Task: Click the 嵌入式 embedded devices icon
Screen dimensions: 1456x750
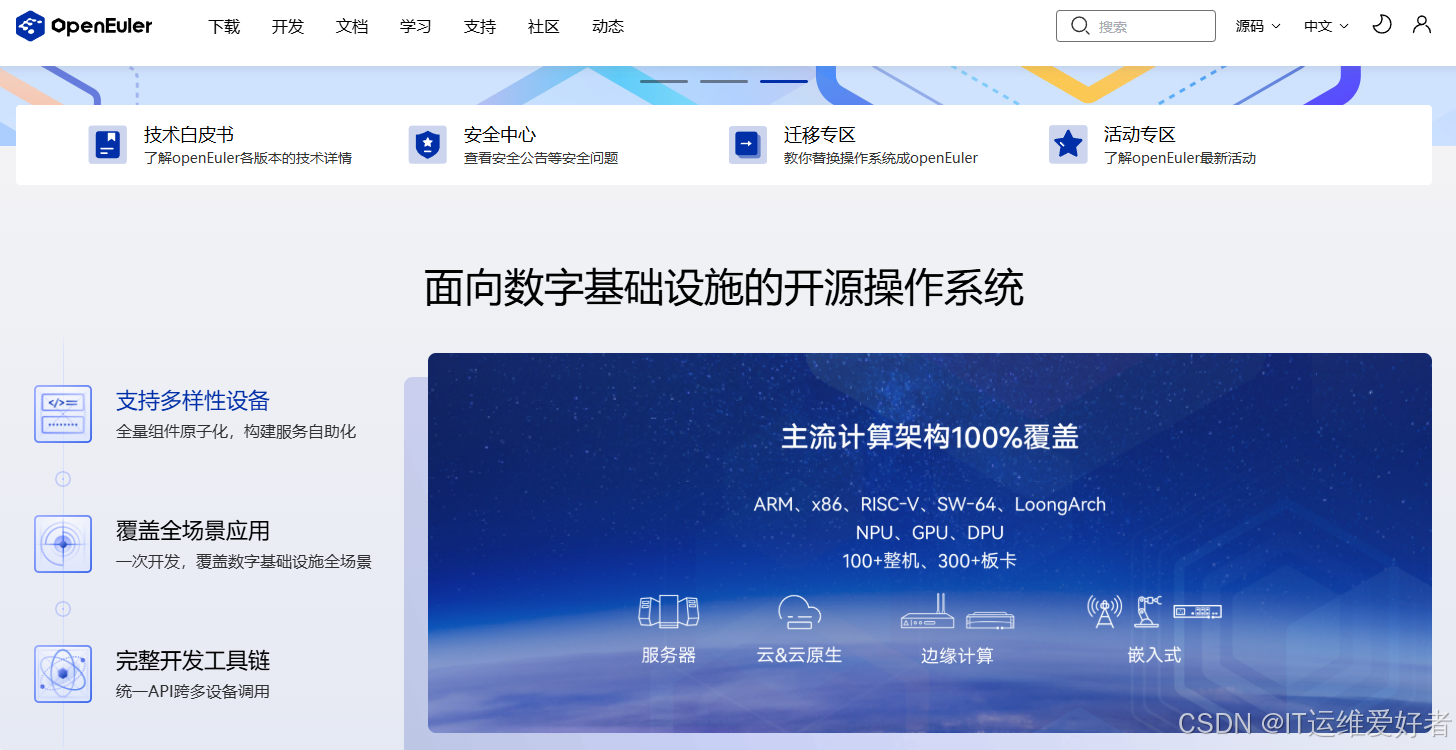Action: [x=1154, y=611]
